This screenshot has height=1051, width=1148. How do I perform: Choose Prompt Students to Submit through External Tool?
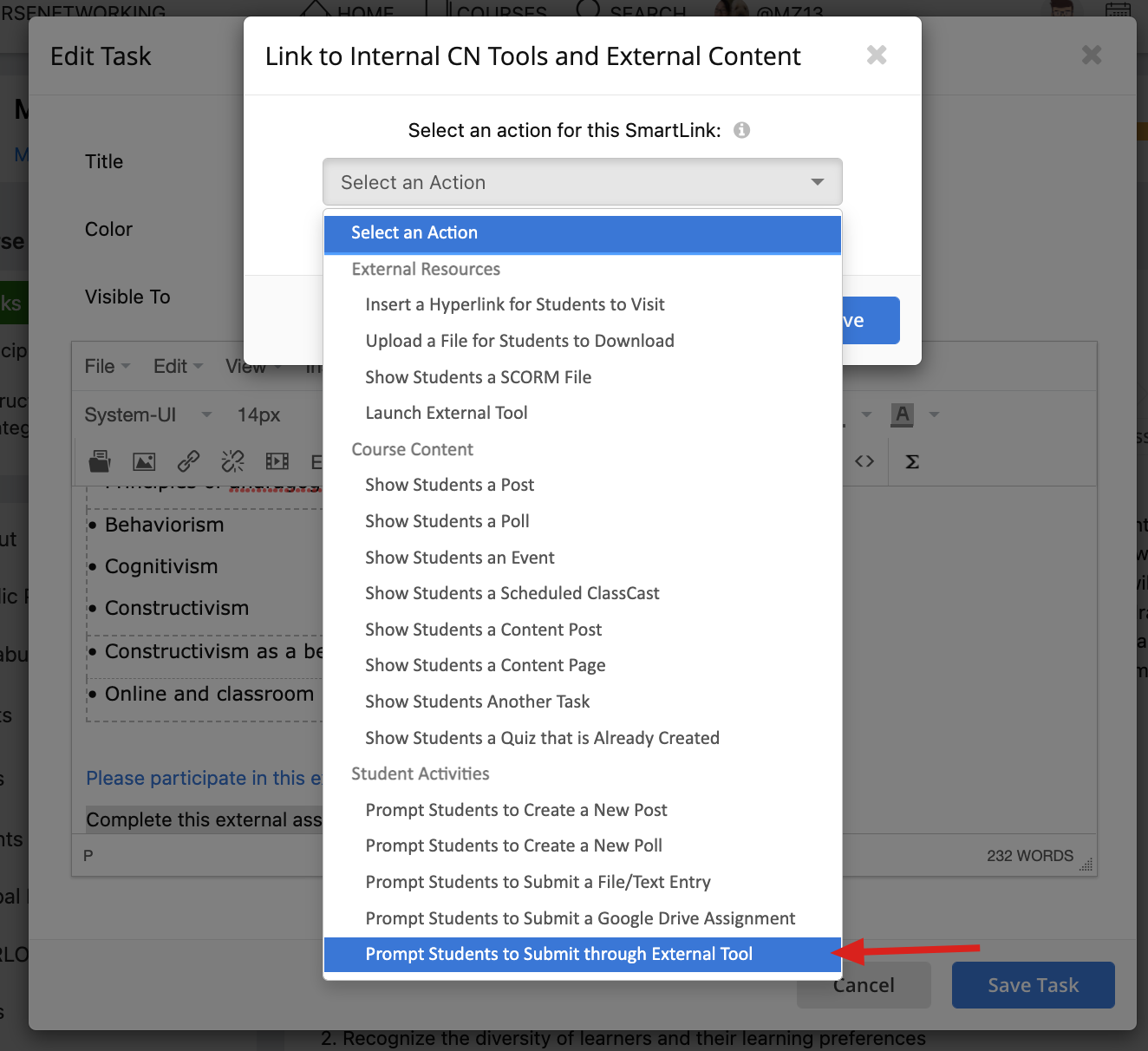[558, 954]
